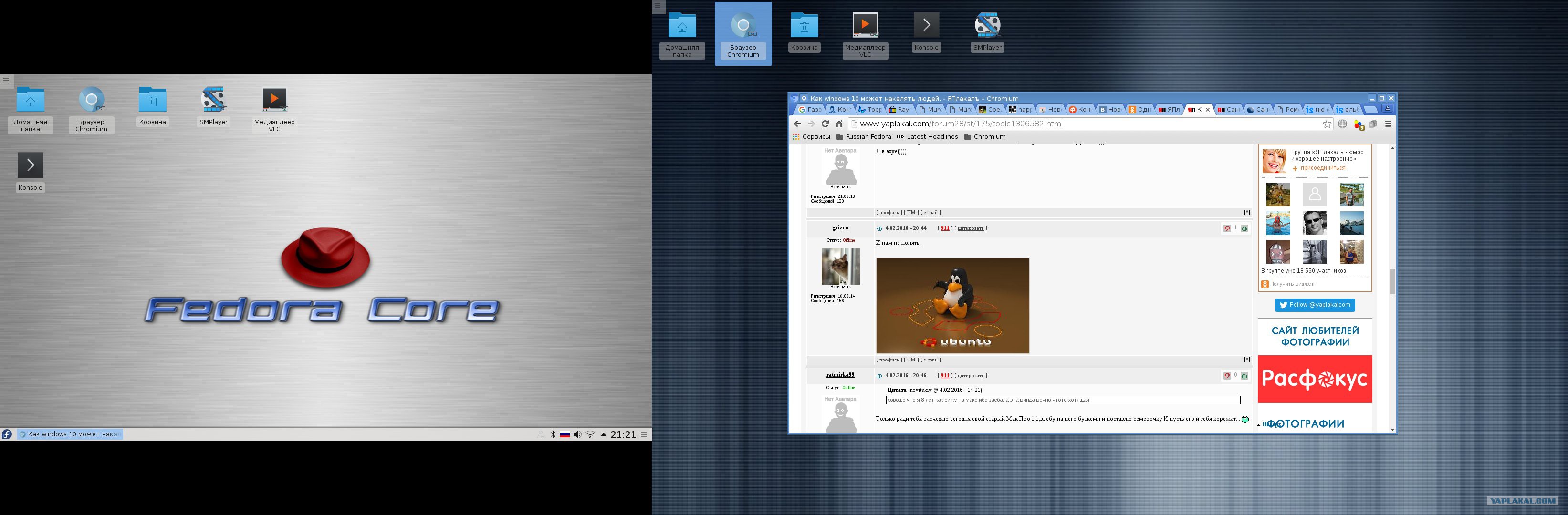This screenshot has height=515, width=1568.
Task: Switch to the Google 'Газо' tab
Action: click(810, 110)
